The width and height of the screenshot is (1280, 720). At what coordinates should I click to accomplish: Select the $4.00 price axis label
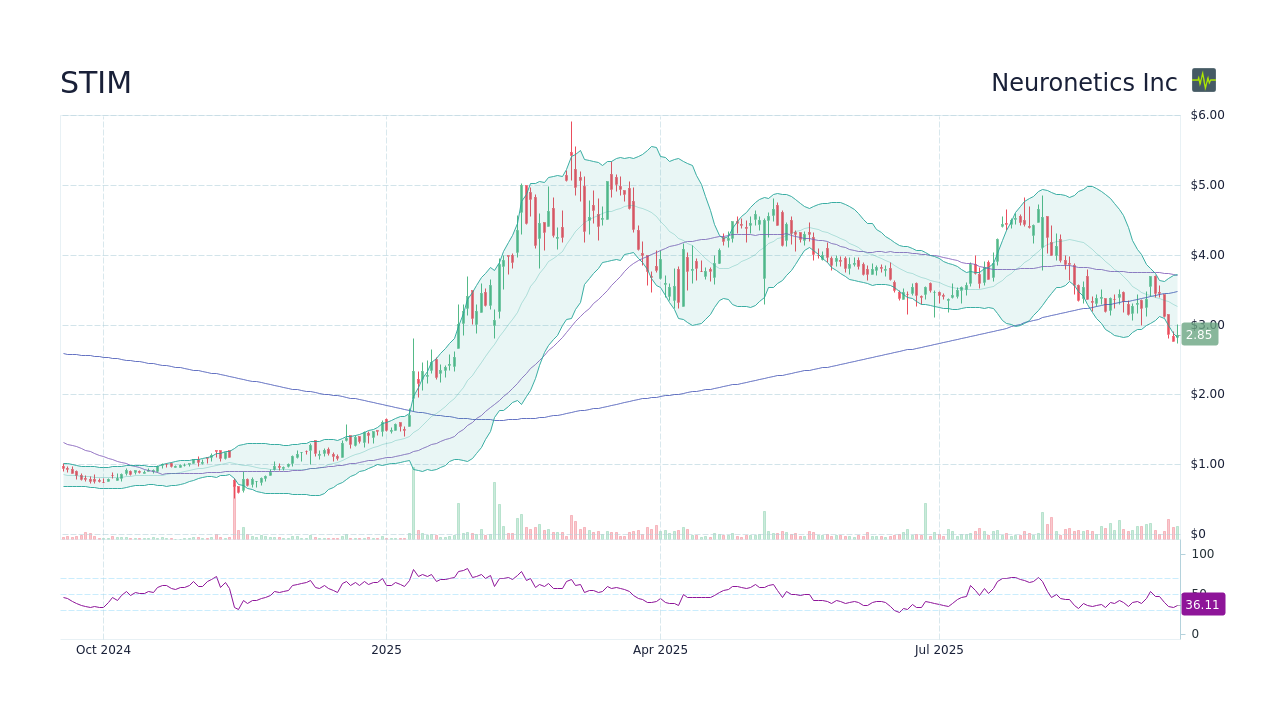1207,255
